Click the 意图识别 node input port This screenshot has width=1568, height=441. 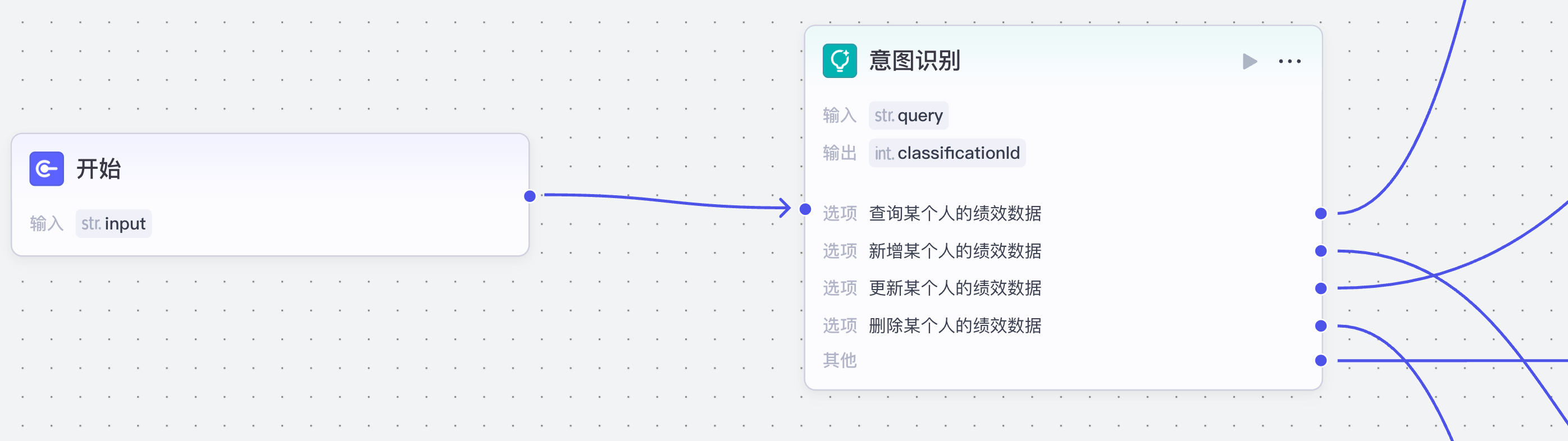coord(805,209)
